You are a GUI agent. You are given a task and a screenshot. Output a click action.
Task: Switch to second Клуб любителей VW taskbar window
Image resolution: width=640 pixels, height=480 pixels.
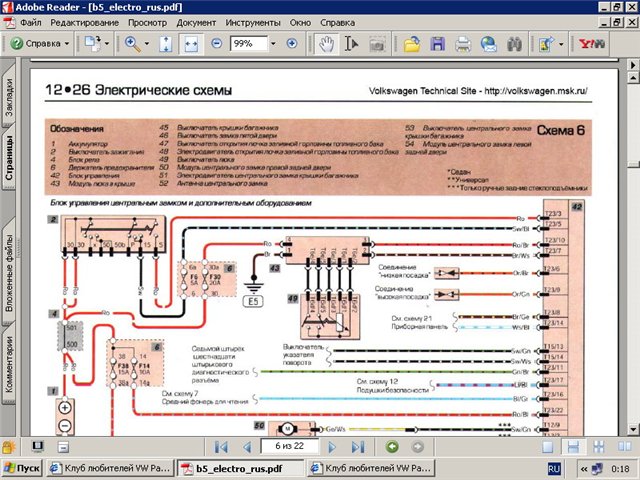371,468
